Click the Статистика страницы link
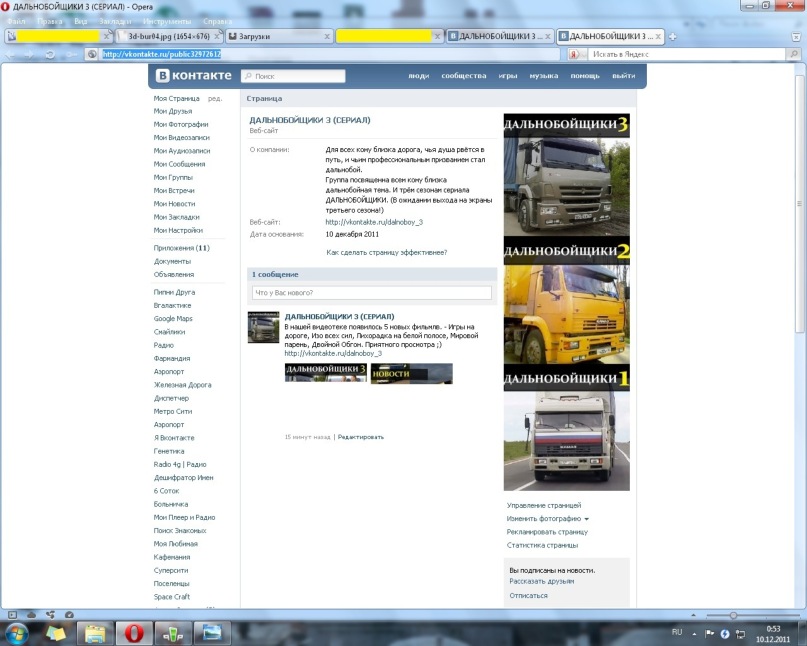 tap(547, 545)
